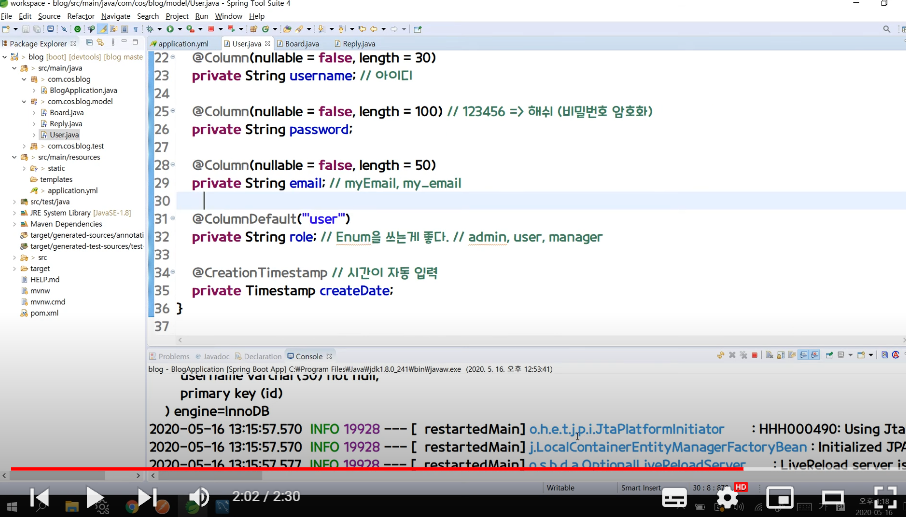Collapse the com.cos.blog.model package

pyautogui.click(x=24, y=102)
